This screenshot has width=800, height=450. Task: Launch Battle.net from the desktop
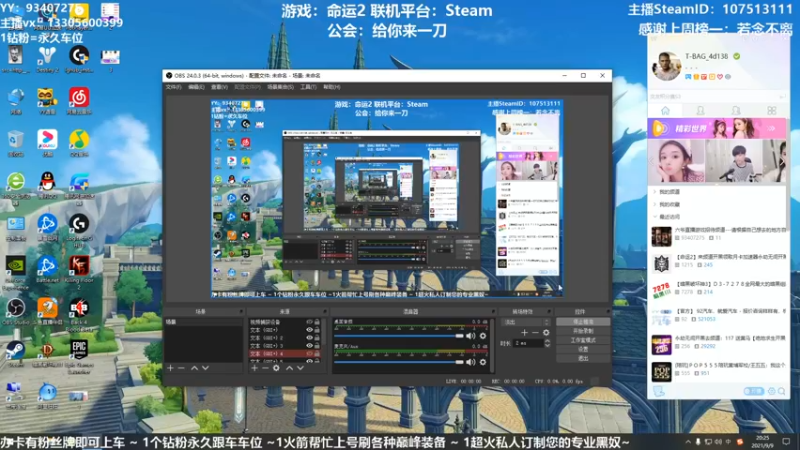tap(47, 270)
